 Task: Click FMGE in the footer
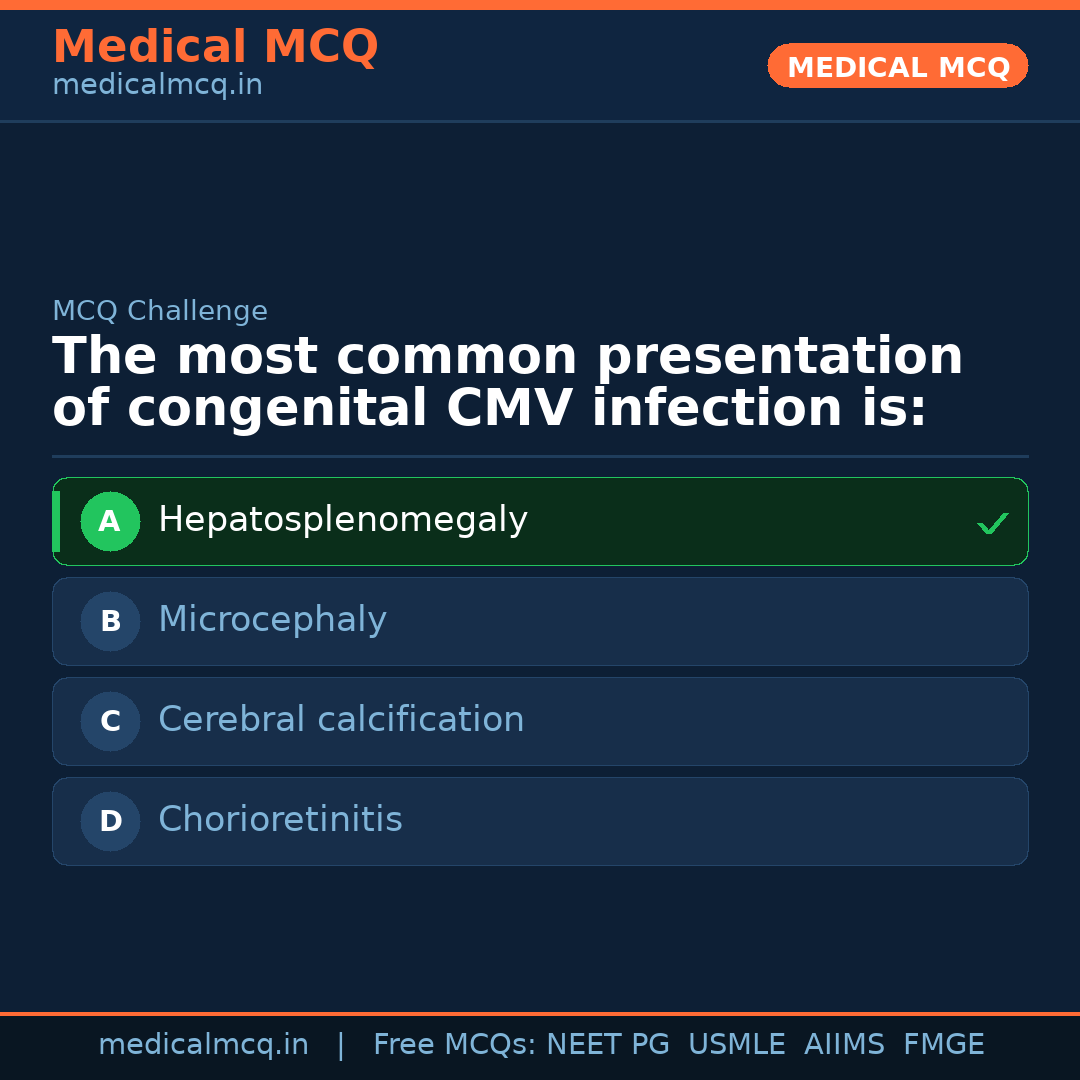tap(943, 1045)
